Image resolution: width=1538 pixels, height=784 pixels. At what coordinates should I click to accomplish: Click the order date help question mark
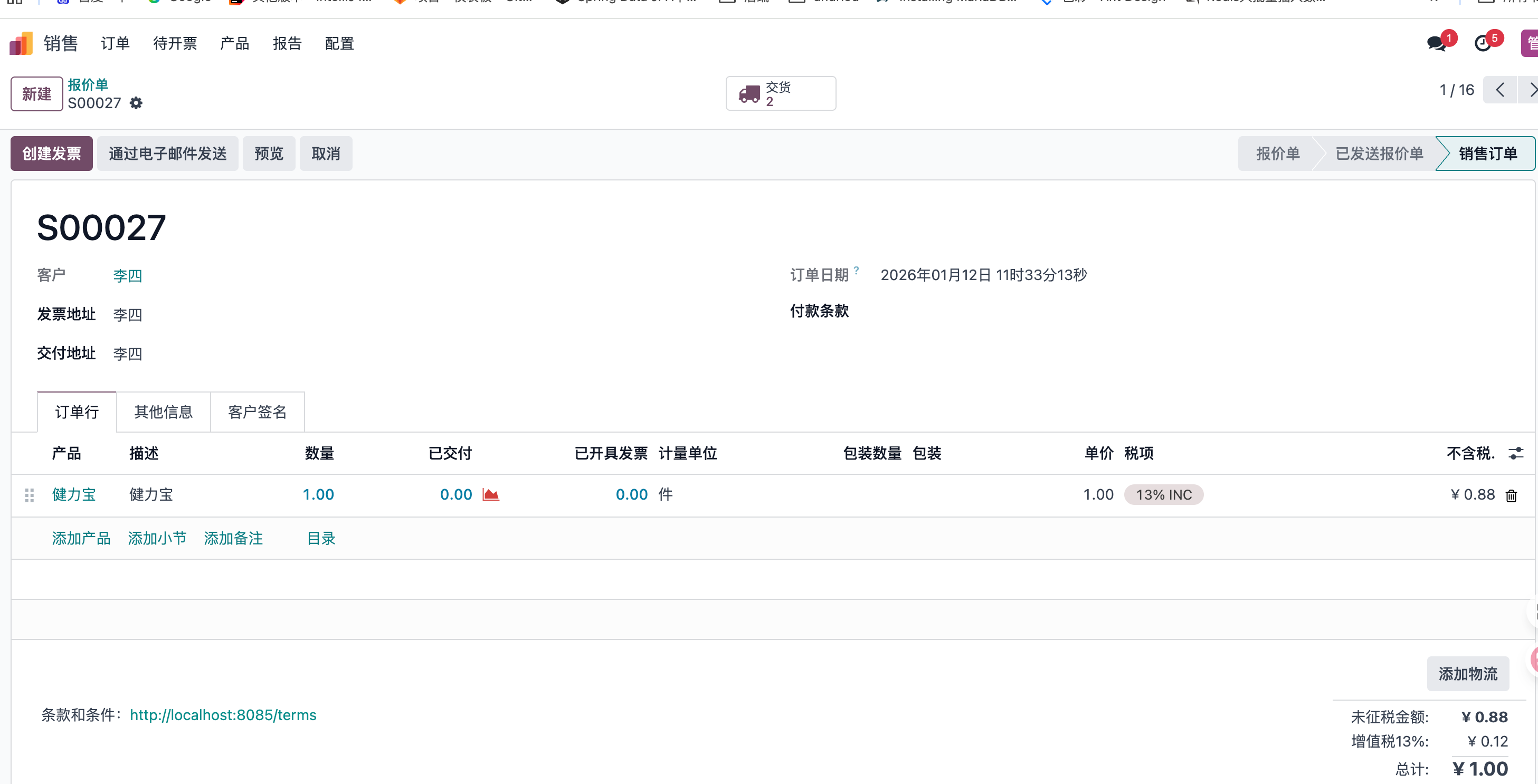[x=856, y=270]
